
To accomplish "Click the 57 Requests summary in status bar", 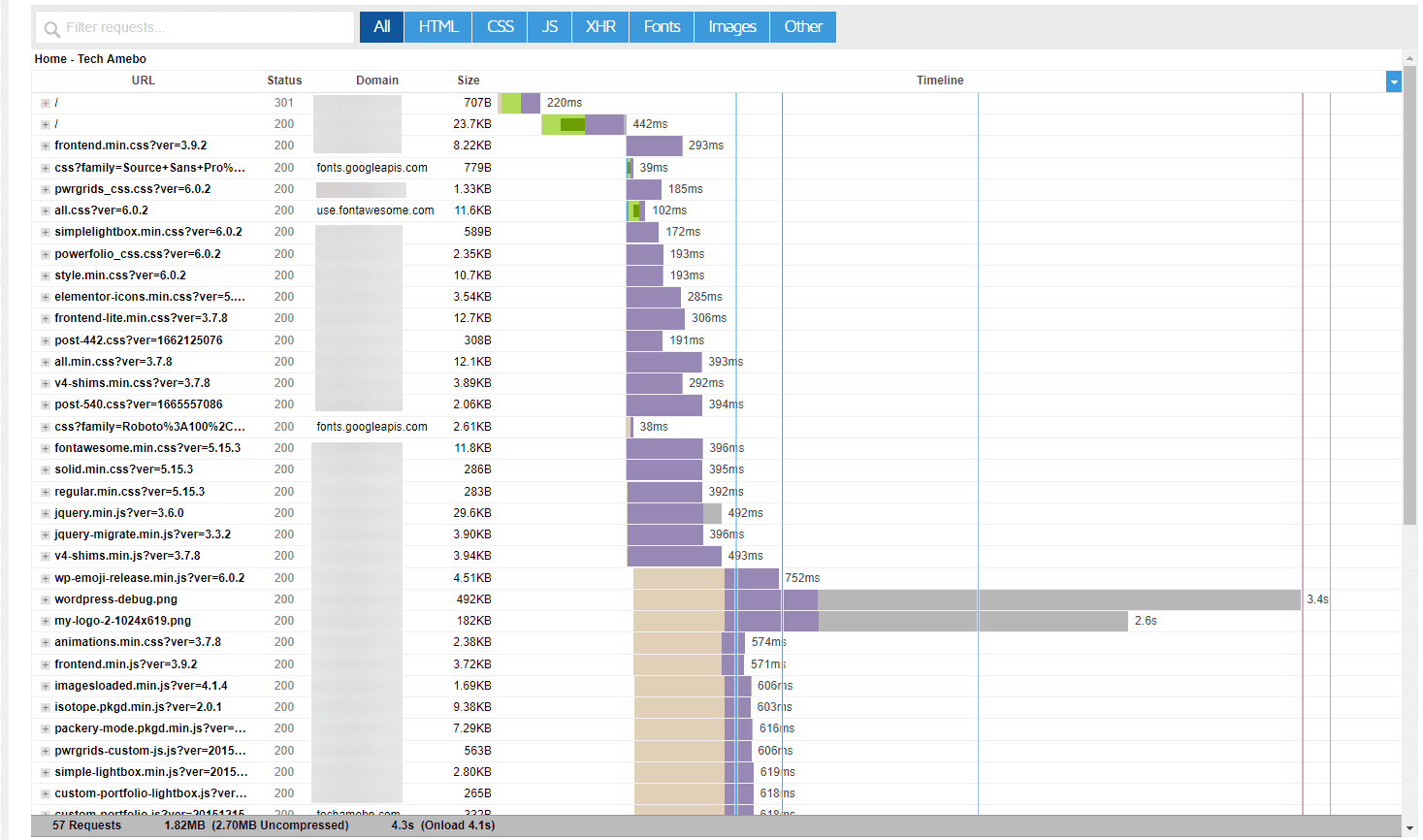I will click(87, 825).
